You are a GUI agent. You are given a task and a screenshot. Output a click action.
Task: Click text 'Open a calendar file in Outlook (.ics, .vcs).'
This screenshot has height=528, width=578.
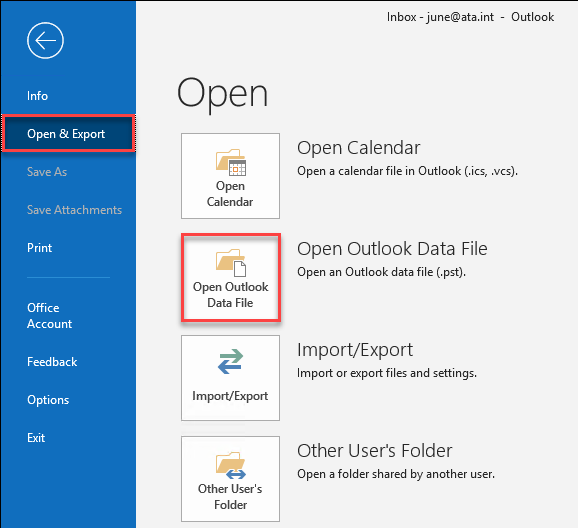pyautogui.click(x=407, y=171)
